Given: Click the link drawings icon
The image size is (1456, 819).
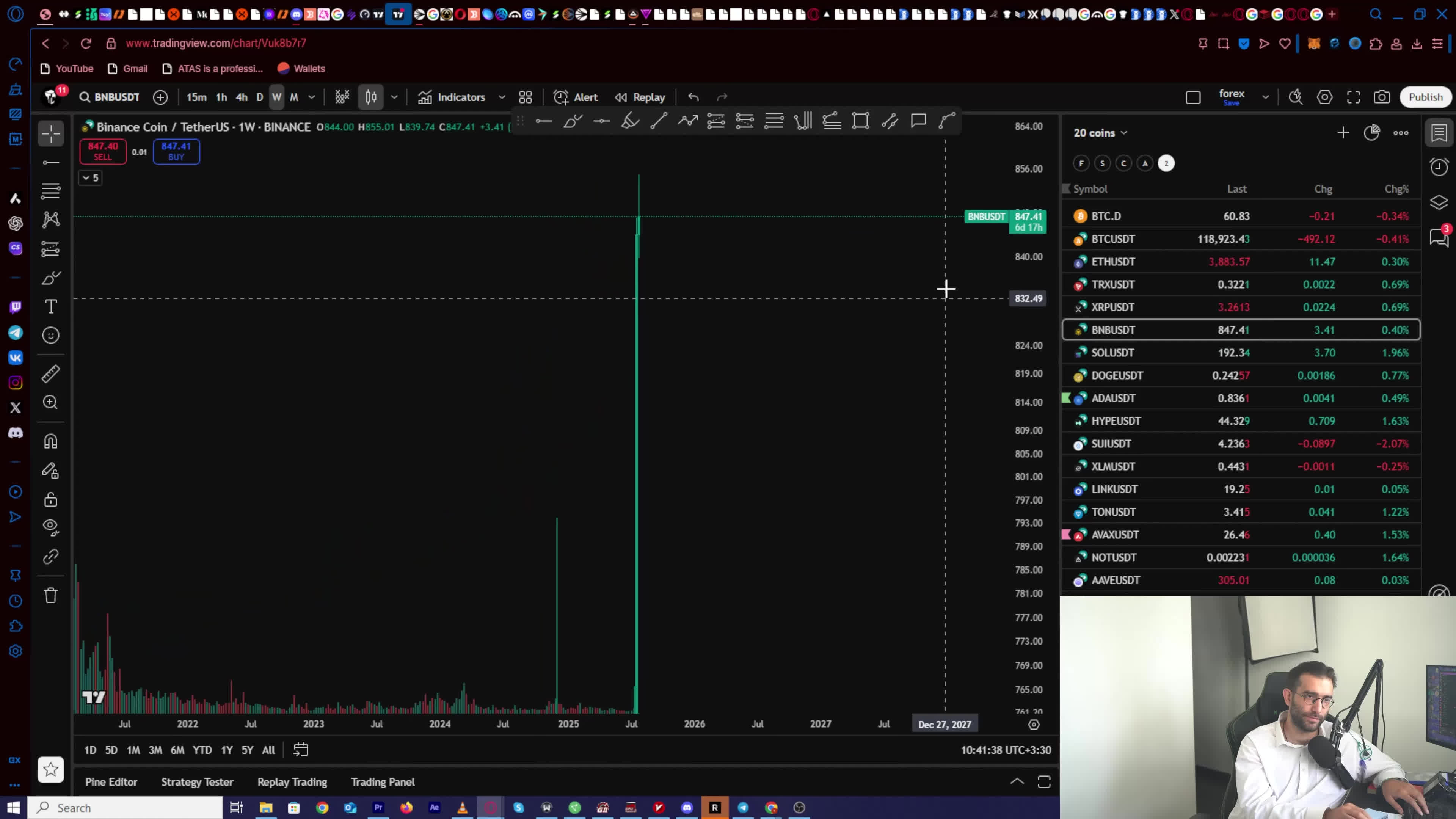Looking at the screenshot, I should coord(51,557).
